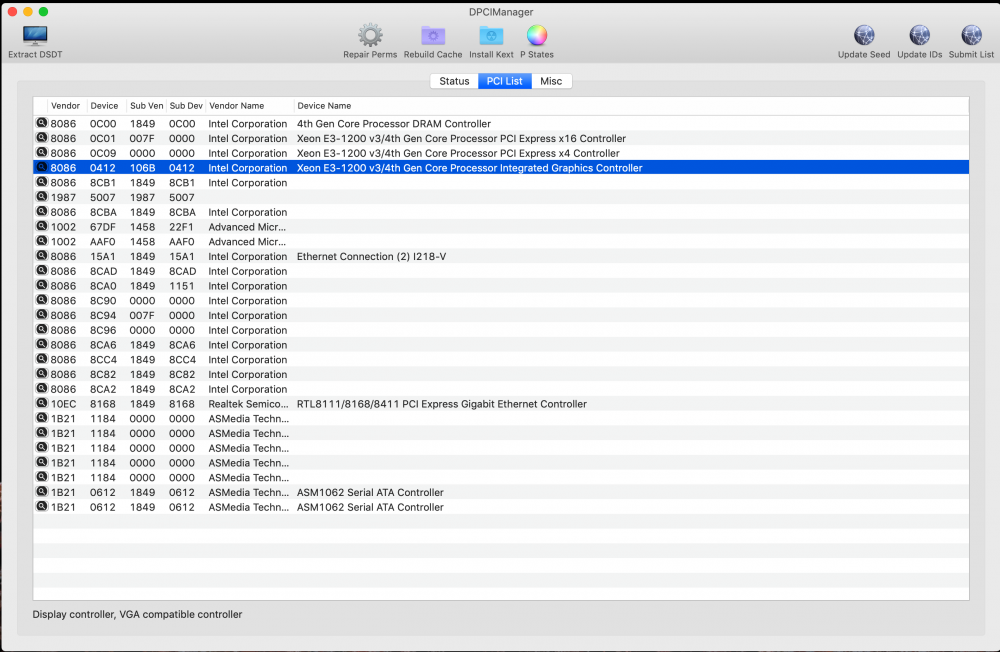Image resolution: width=1000 pixels, height=652 pixels.
Task: Click magnifier icon on device 8C90 row
Action: click(41, 300)
